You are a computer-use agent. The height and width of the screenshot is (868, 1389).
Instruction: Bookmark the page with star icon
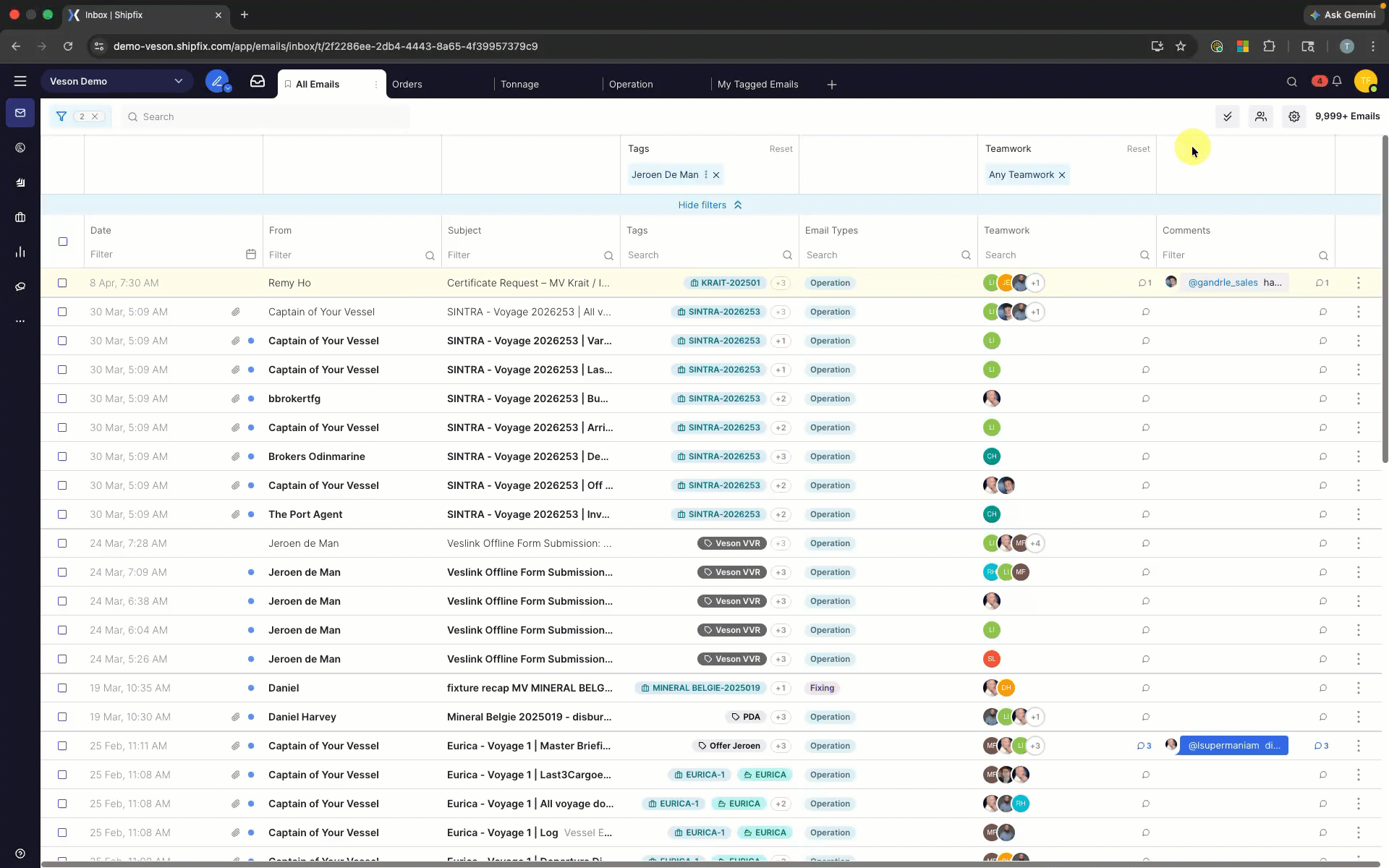[1181, 46]
